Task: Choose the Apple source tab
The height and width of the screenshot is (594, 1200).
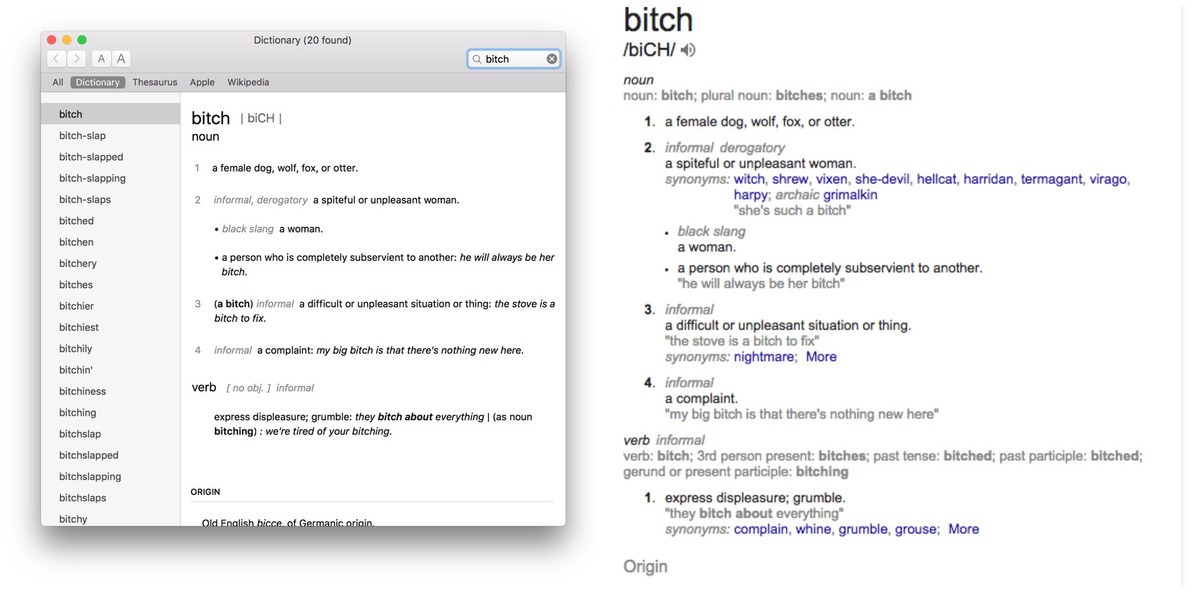Action: click(x=202, y=82)
